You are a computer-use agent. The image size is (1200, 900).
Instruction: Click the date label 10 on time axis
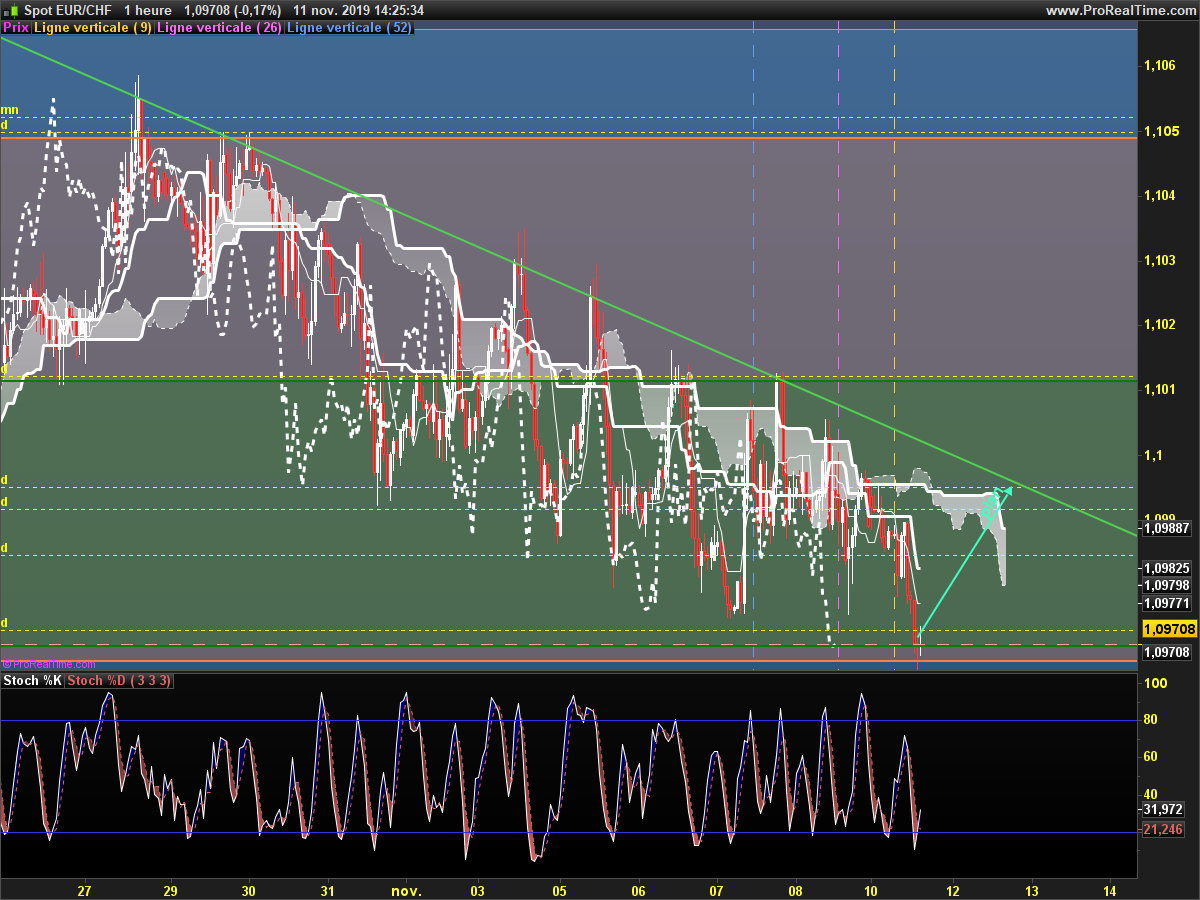[872, 890]
